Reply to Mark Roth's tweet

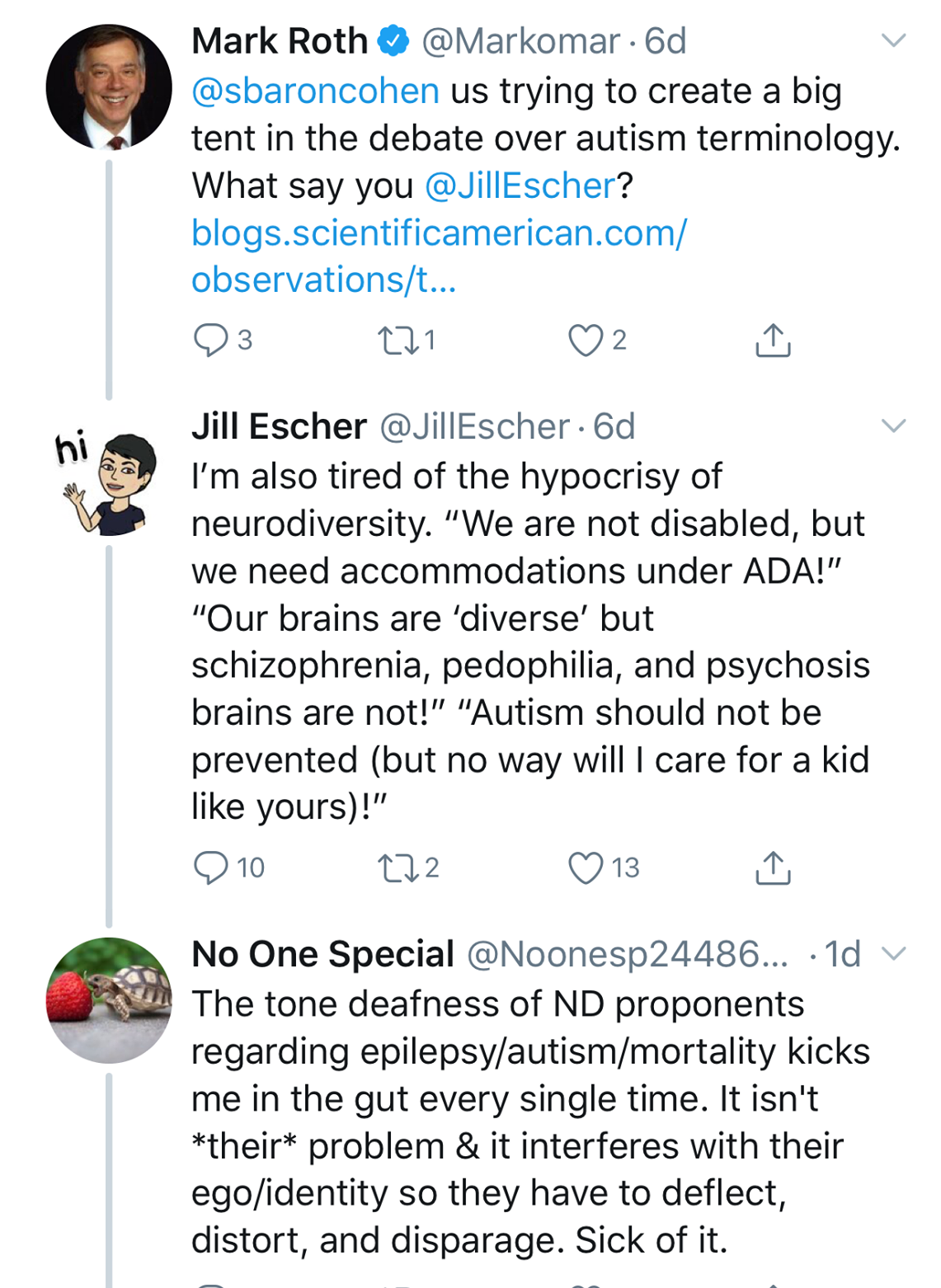[210, 340]
